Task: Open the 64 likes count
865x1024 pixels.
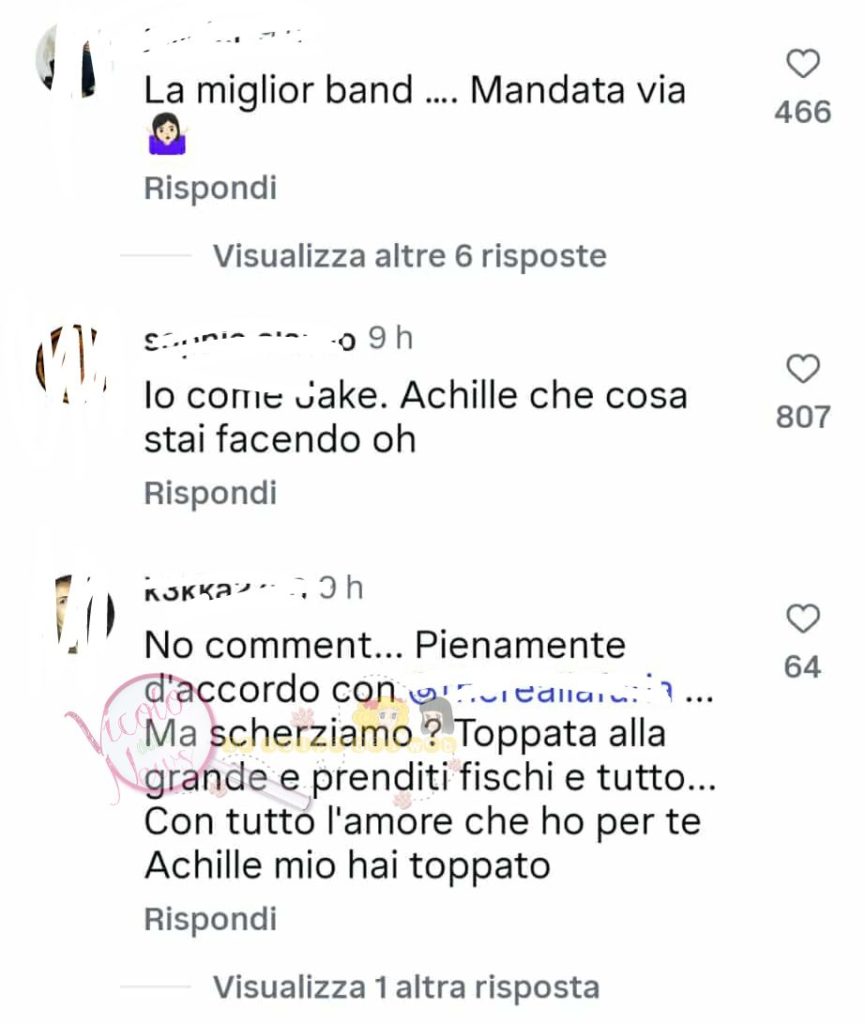Action: (802, 667)
